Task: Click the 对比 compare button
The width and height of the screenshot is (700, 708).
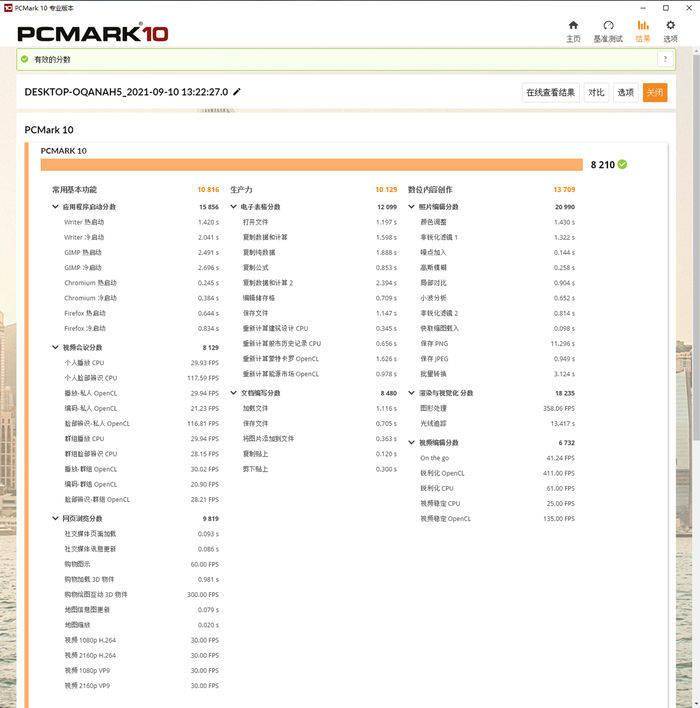Action: point(596,93)
